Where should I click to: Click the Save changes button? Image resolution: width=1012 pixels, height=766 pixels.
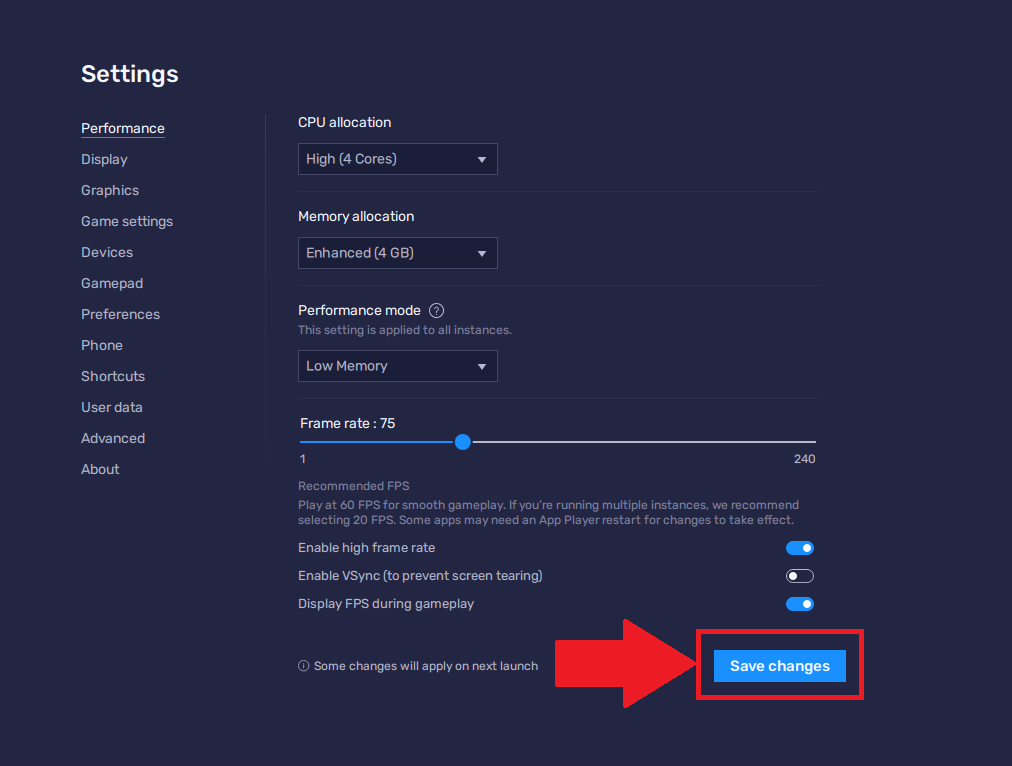coord(779,666)
